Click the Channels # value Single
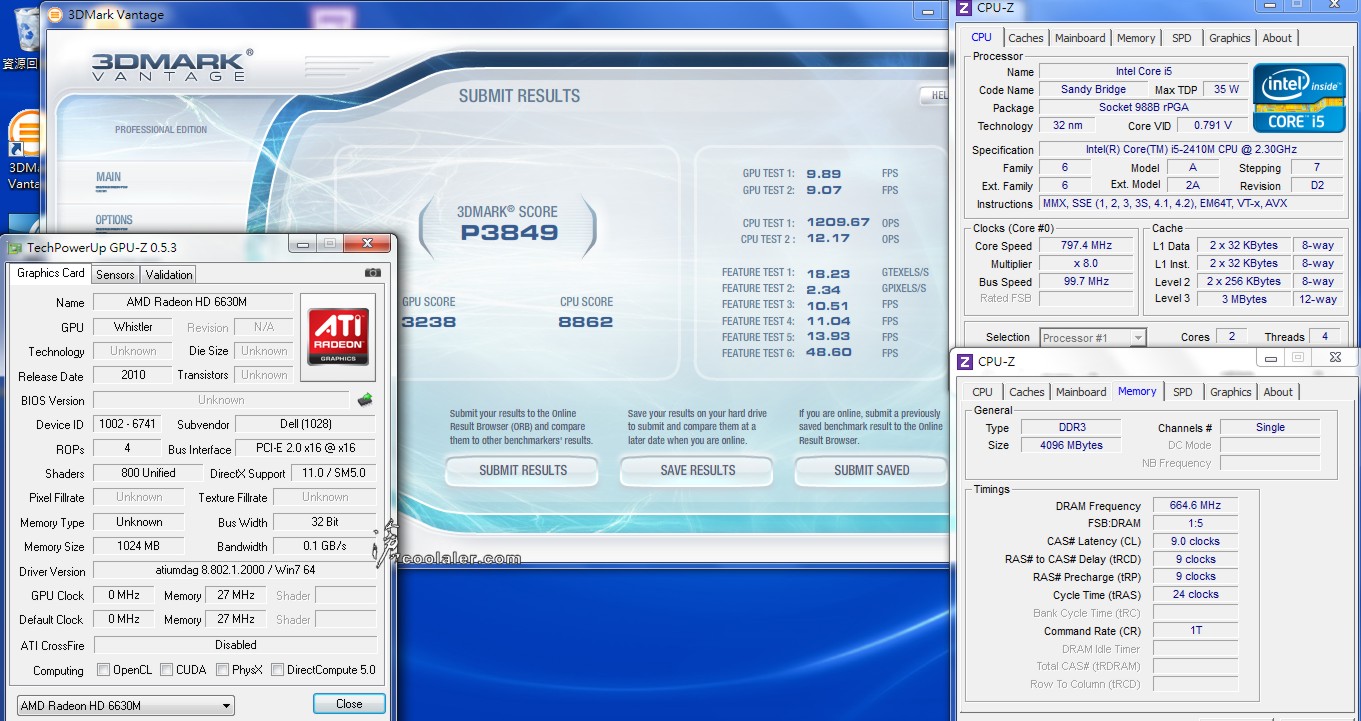This screenshot has width=1361, height=721. [x=1270, y=427]
